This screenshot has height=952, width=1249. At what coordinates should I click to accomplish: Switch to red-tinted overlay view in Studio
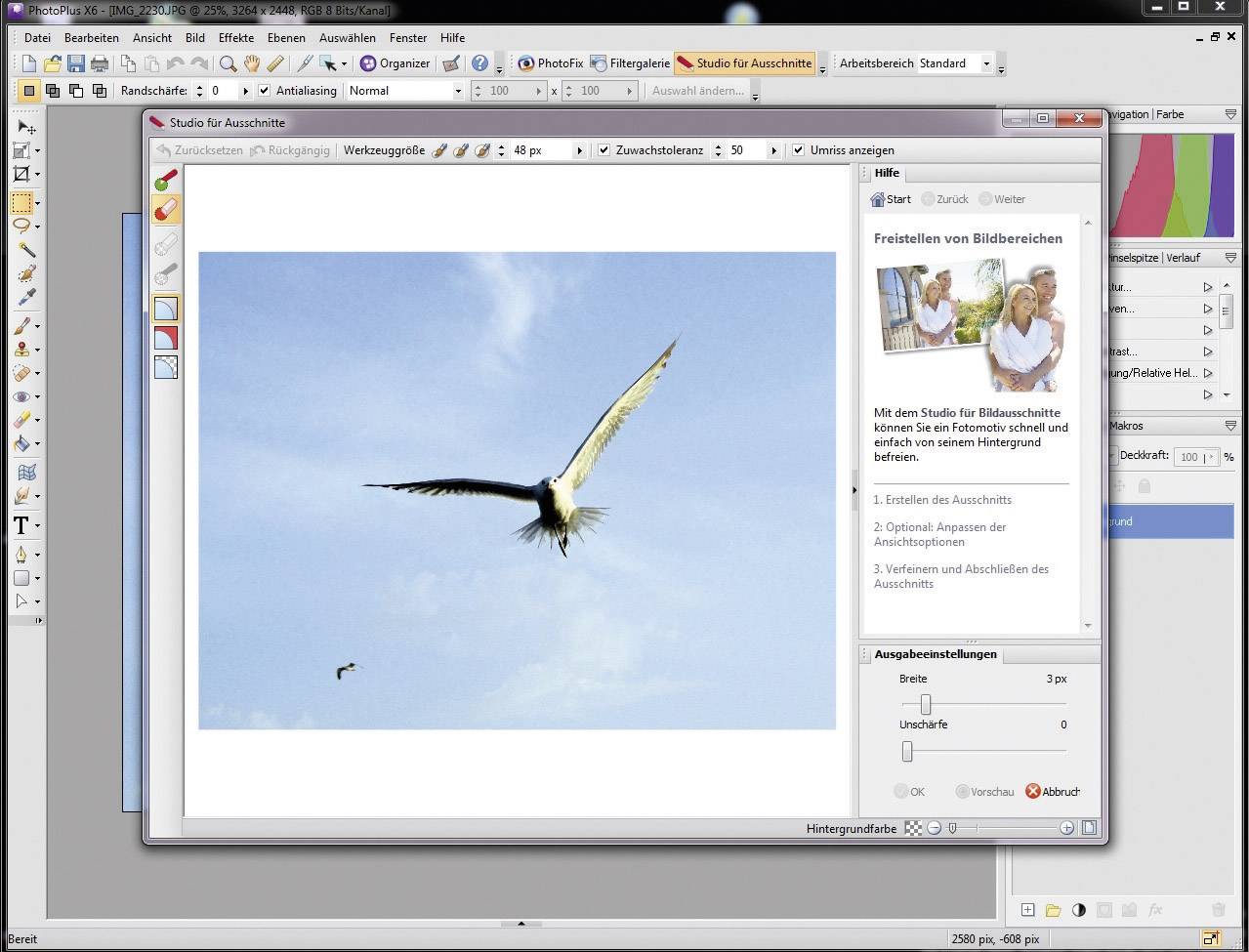coord(166,338)
